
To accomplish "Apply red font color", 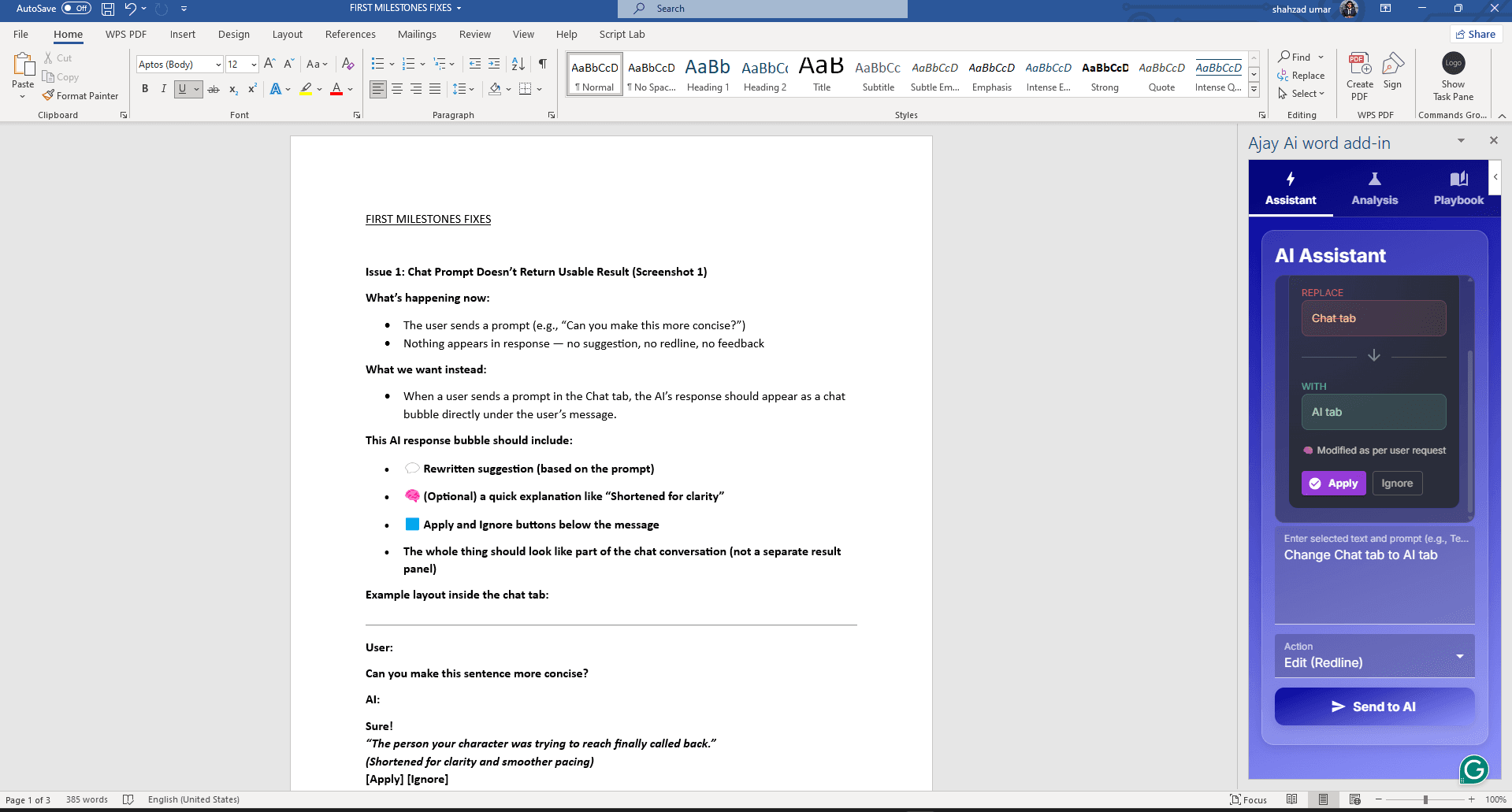I will [336, 89].
